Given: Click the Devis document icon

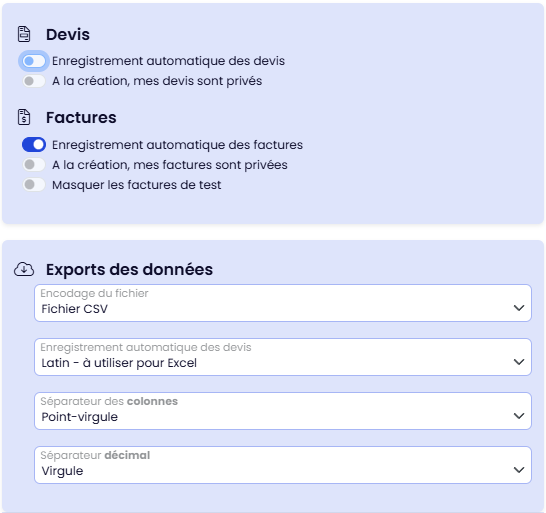Looking at the screenshot, I should pos(24,34).
